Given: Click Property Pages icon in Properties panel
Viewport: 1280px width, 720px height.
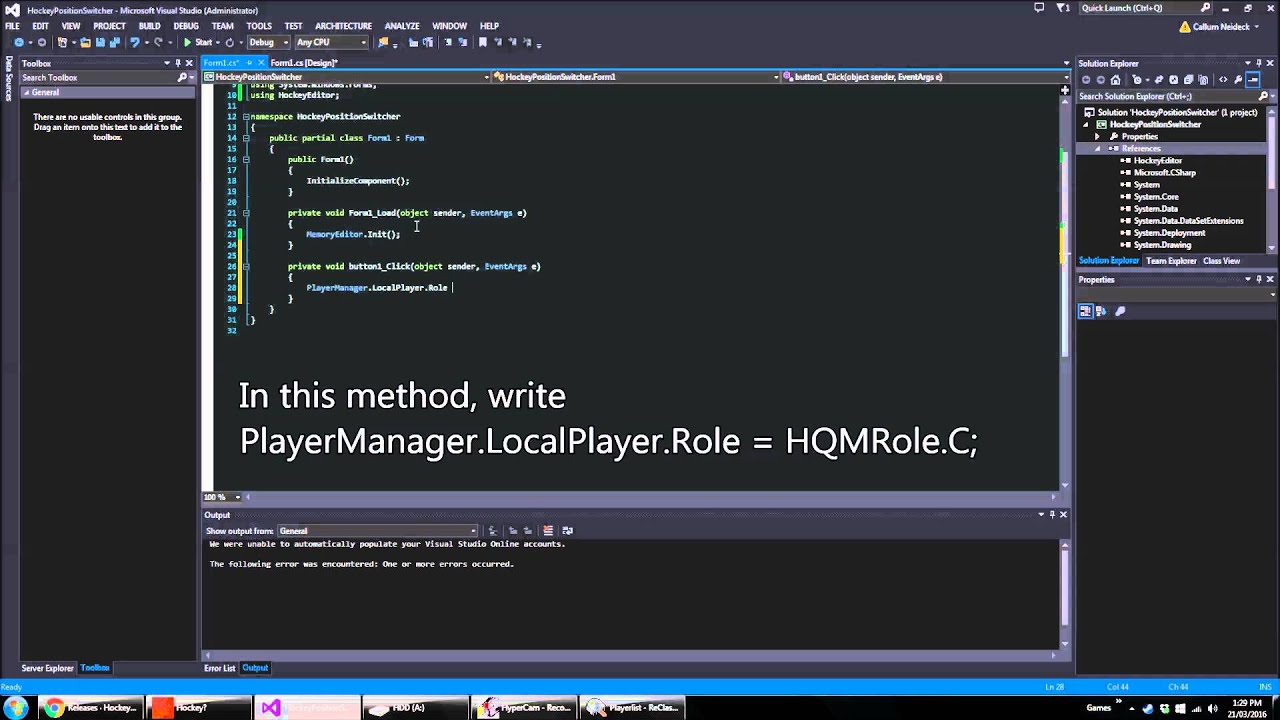Looking at the screenshot, I should (x=1120, y=311).
